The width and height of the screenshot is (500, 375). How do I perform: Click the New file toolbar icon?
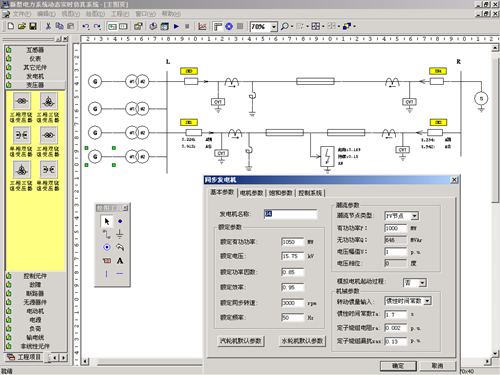(x=11, y=26)
